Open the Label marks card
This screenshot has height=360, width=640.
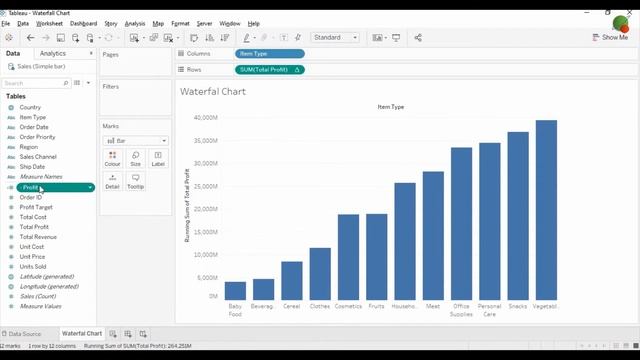coord(158,158)
